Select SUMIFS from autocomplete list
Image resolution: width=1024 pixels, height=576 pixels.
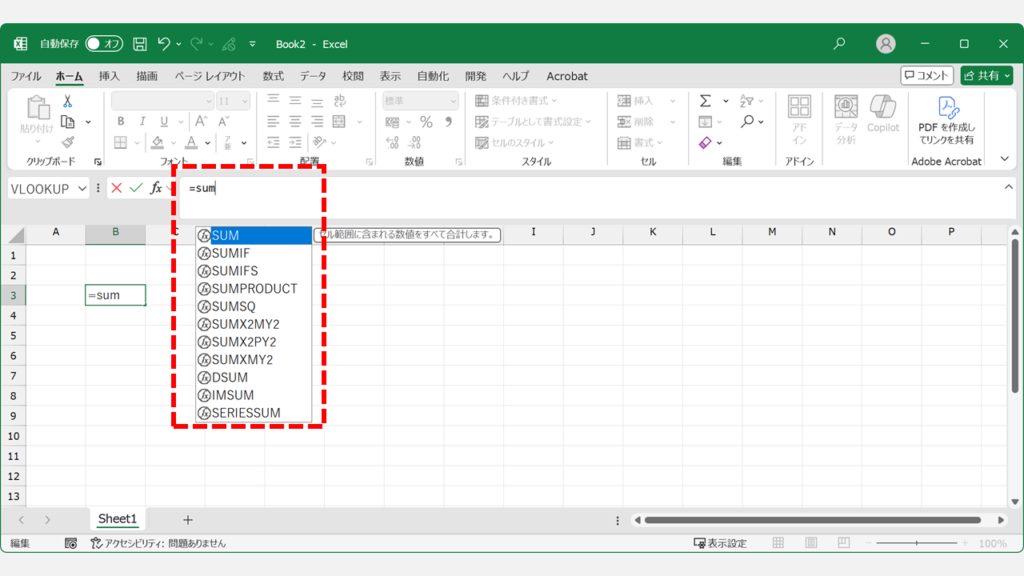coord(235,271)
